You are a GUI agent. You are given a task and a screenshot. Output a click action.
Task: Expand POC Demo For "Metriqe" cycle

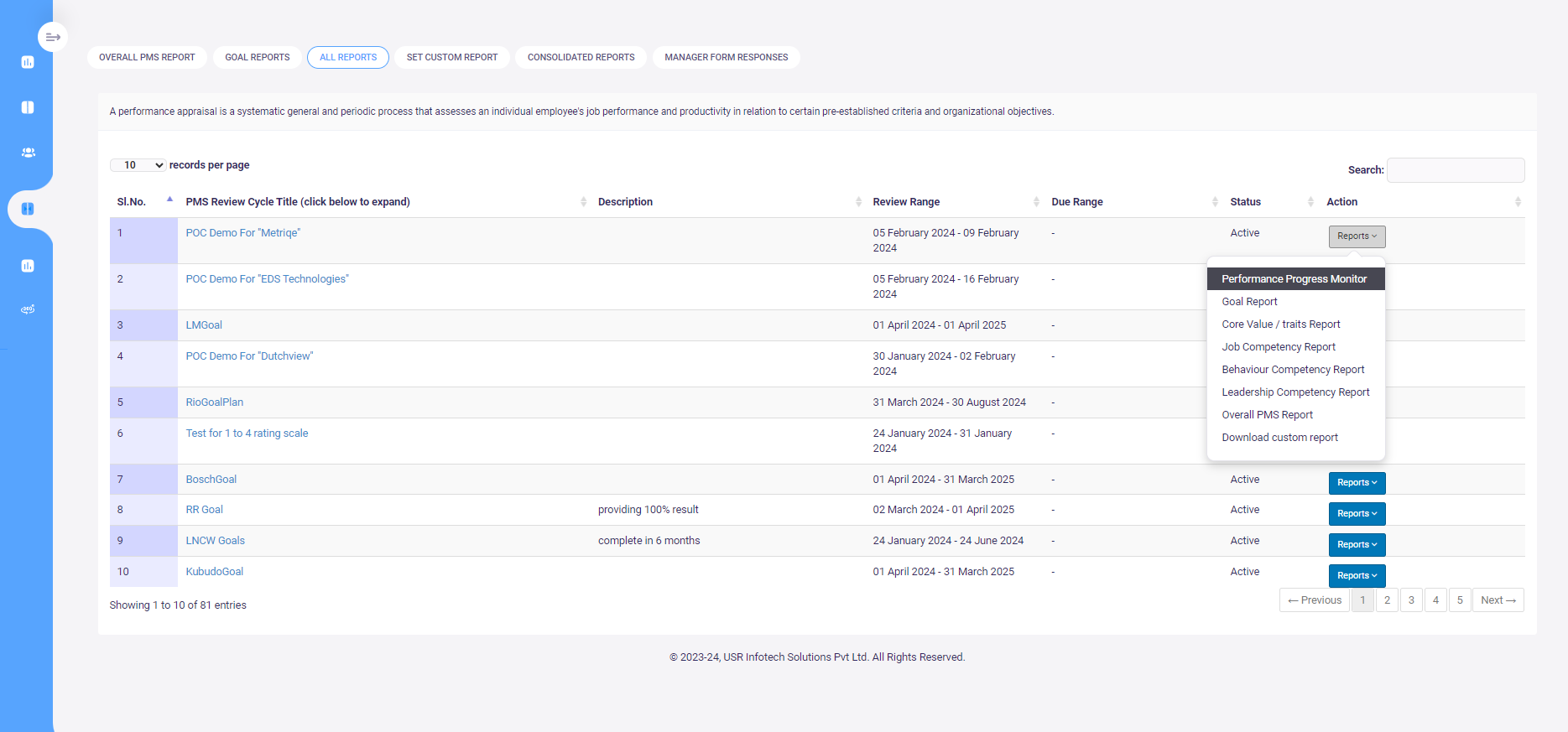[x=243, y=233]
